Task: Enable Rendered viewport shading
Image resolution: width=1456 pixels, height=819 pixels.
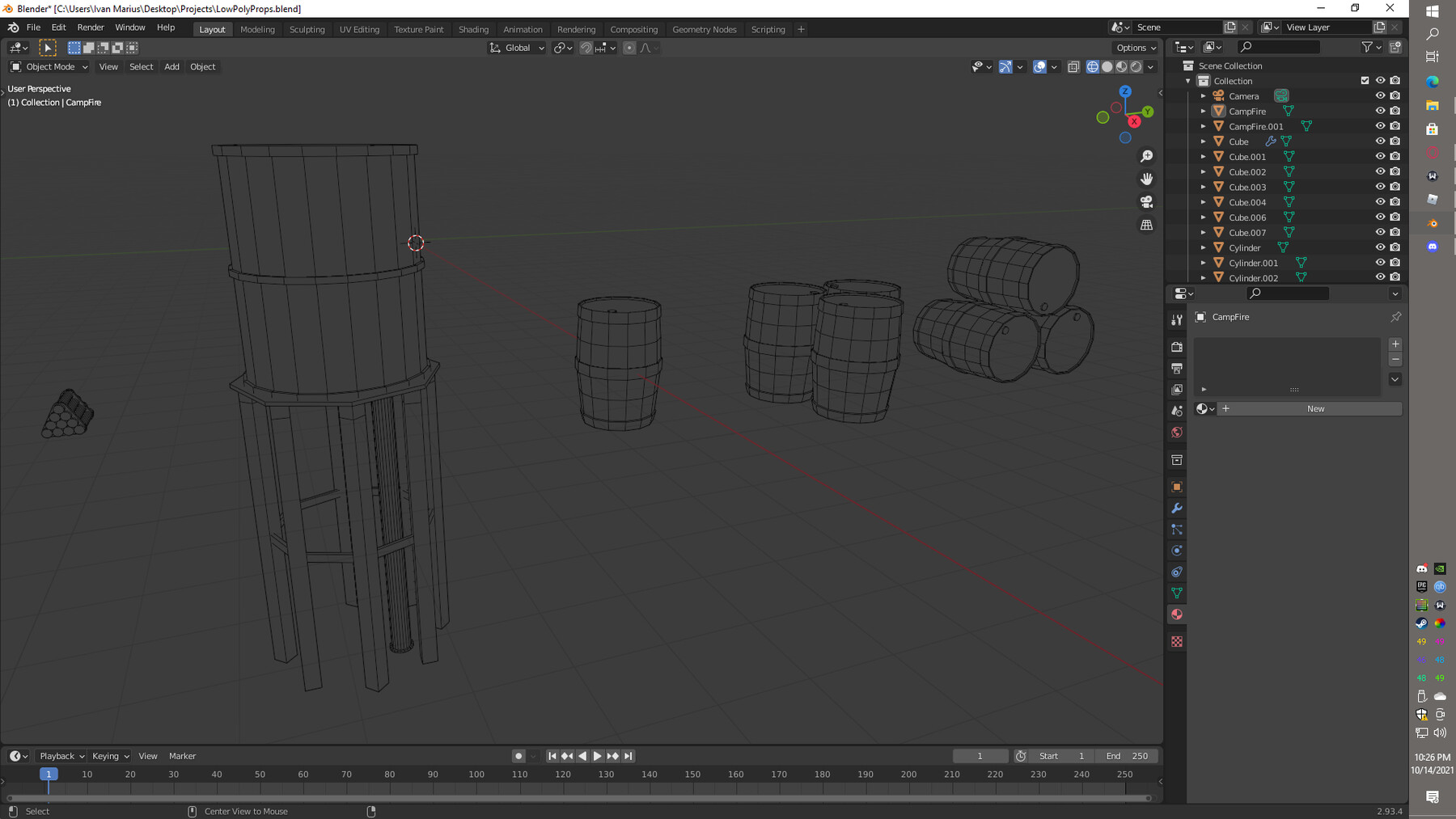Action: 1136,66
